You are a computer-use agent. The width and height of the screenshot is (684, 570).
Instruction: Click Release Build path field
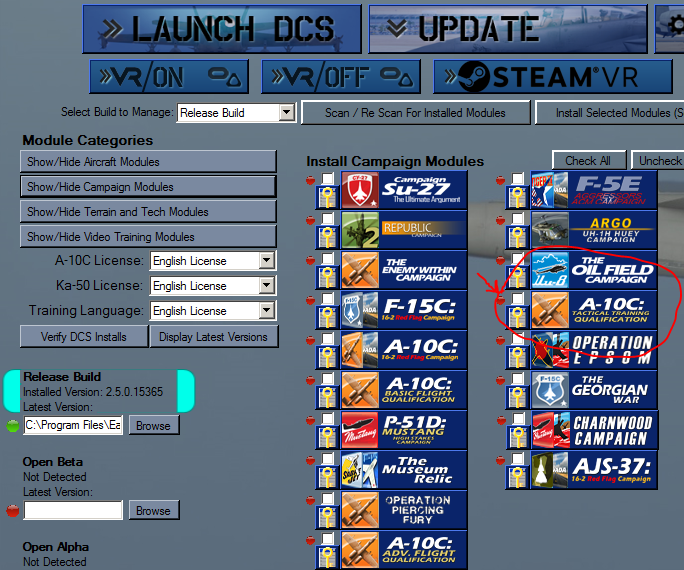73,425
